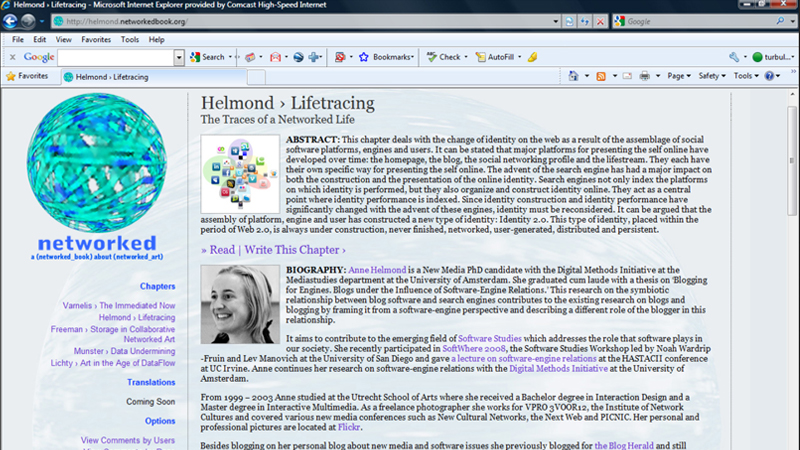The width and height of the screenshot is (800, 450).
Task: Open the Favorites menu in menu bar
Action: coord(96,39)
